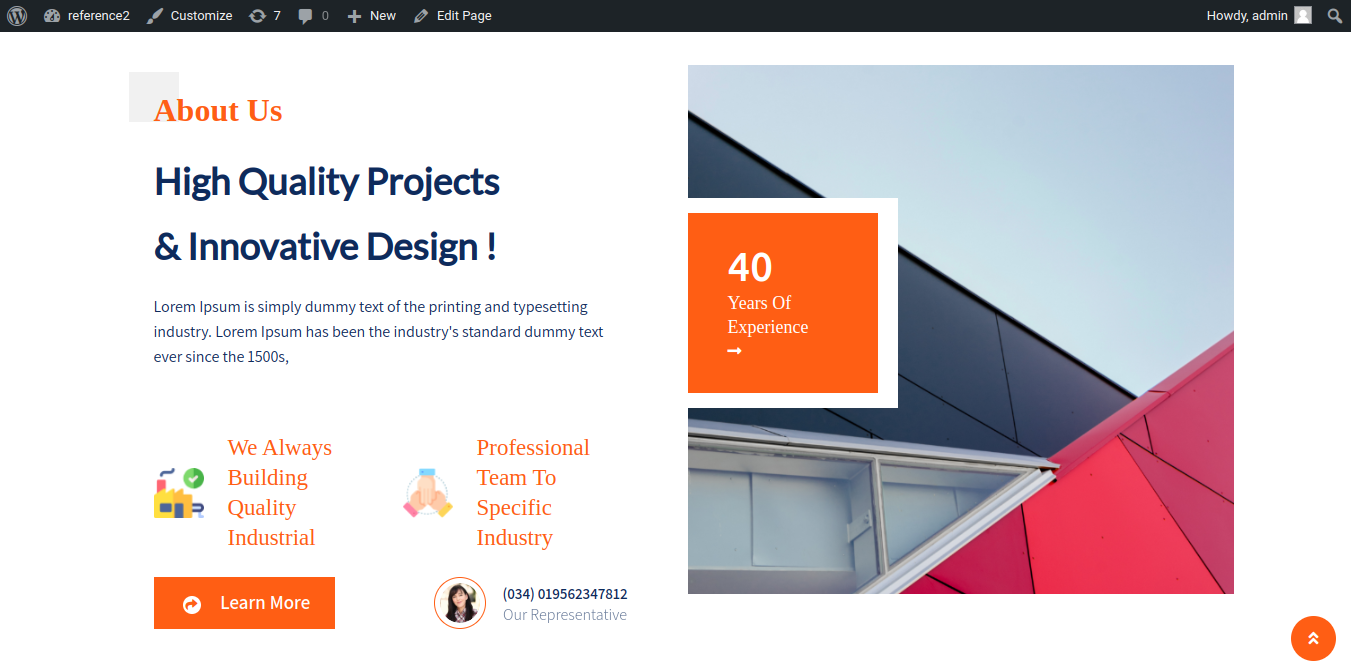The image size is (1351, 668).
Task: Click the scroll-to-top double chevron button
Action: pyautogui.click(x=1313, y=638)
